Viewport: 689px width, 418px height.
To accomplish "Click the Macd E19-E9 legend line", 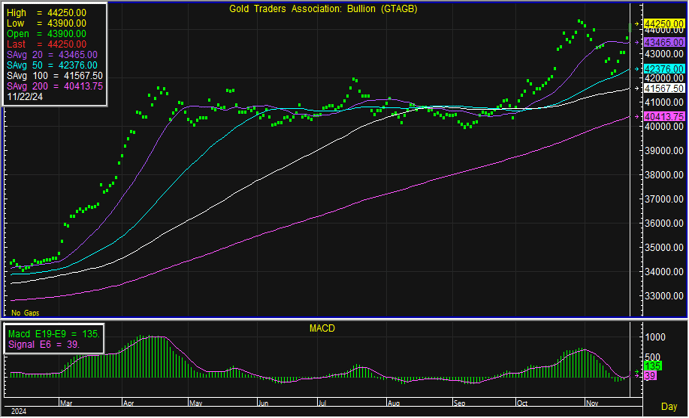I will [x=53, y=333].
